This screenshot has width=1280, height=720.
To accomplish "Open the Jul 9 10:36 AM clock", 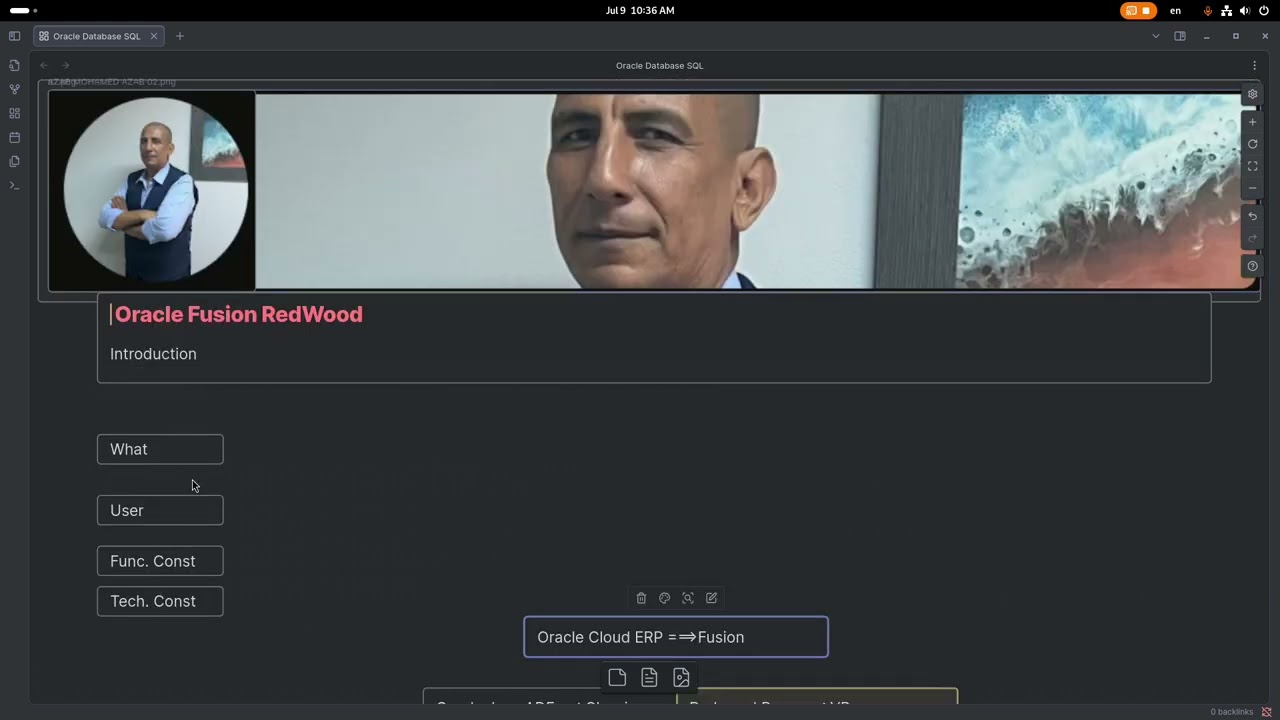I will tap(640, 10).
